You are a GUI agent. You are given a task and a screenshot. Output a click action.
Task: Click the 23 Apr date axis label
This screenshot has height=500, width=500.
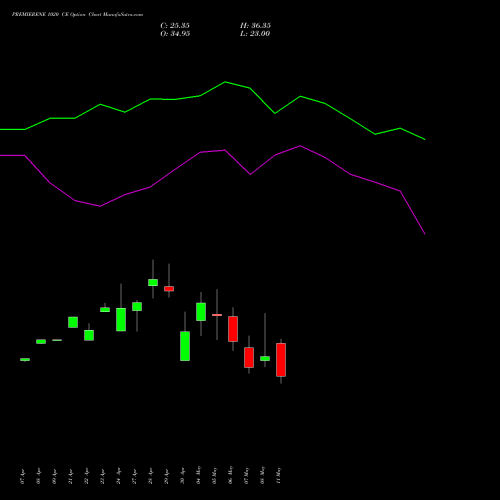[102, 477]
